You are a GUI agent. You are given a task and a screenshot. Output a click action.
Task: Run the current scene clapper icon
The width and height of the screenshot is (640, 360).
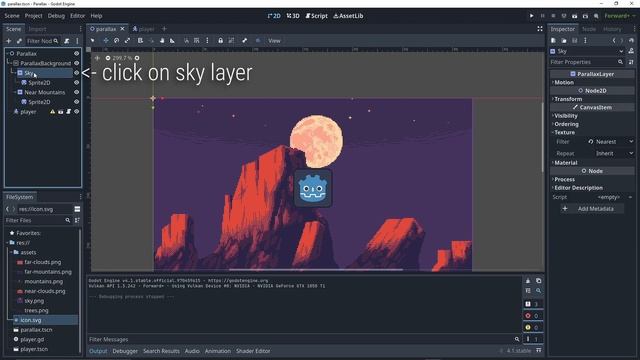point(575,16)
